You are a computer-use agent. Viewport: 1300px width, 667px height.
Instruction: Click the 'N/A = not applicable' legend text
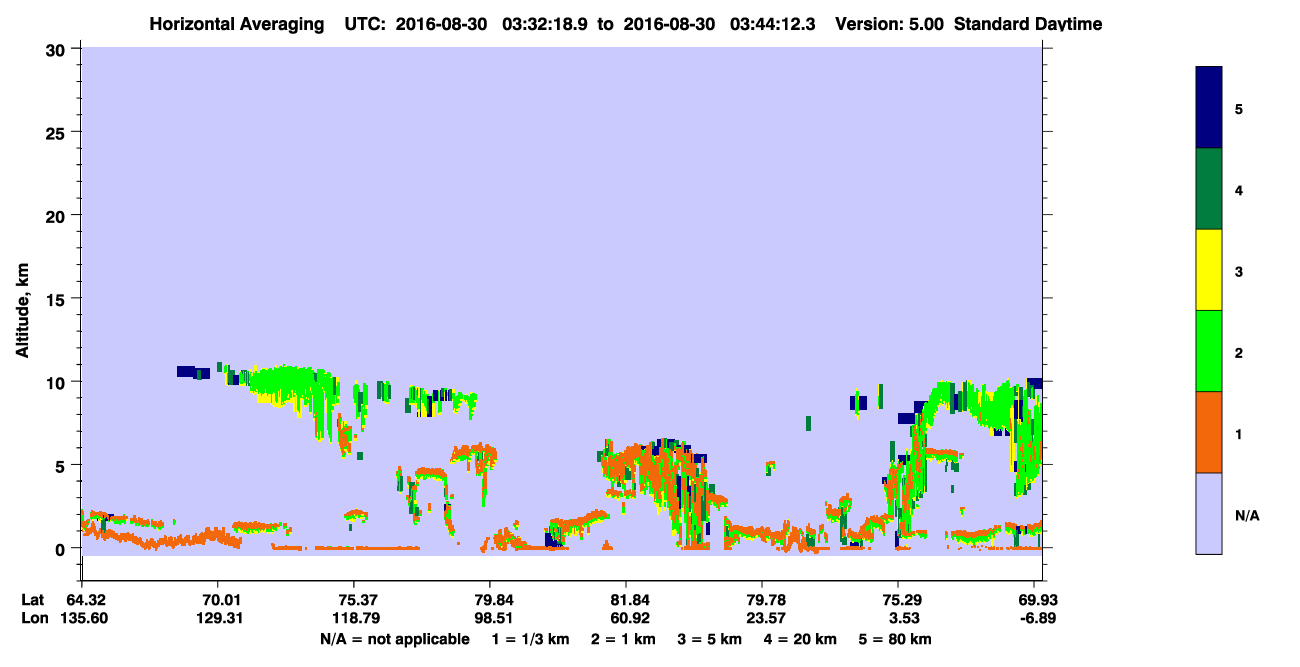pos(394,639)
